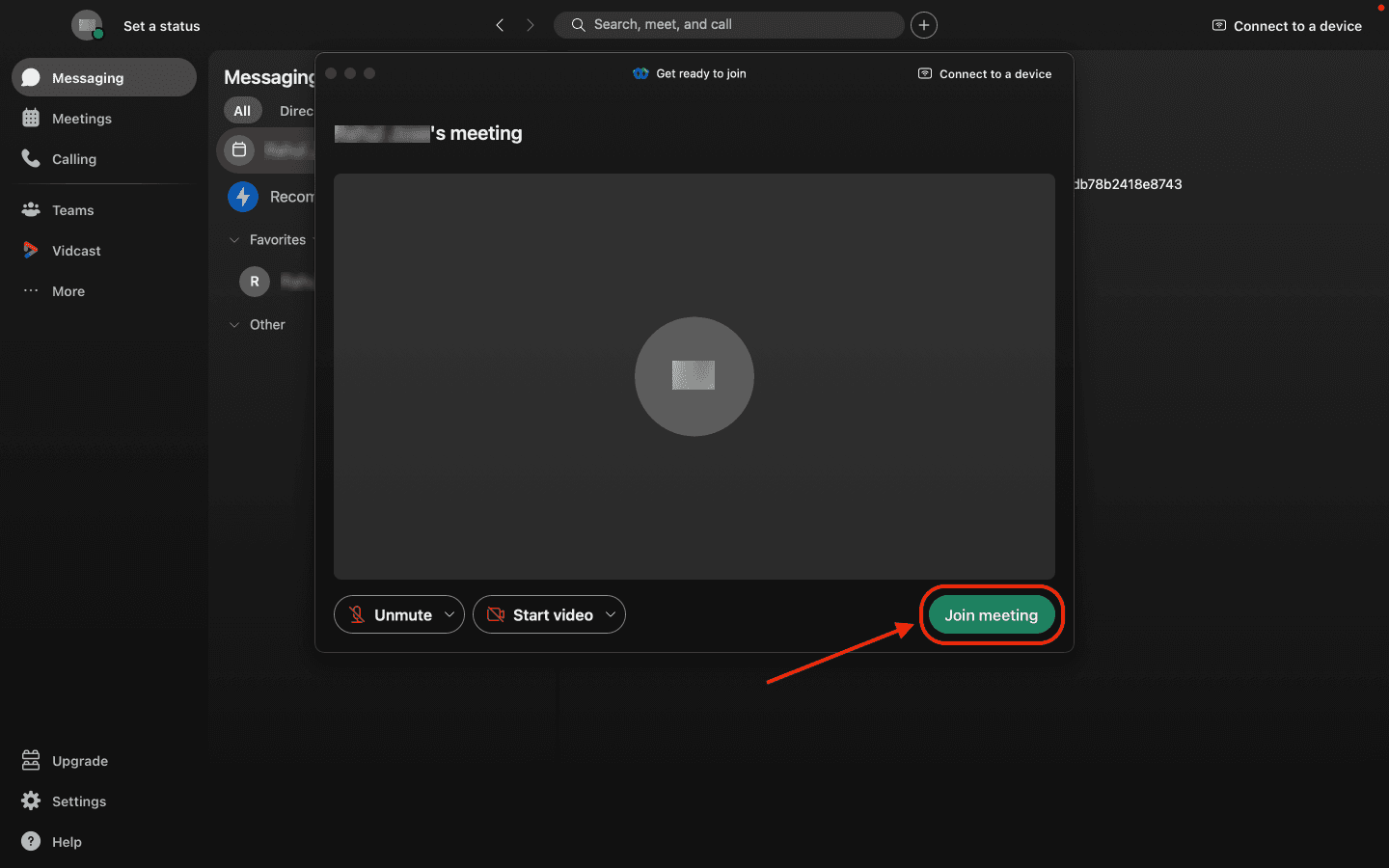1389x868 pixels.
Task: Open Settings gear in sidebar
Action: (x=31, y=801)
